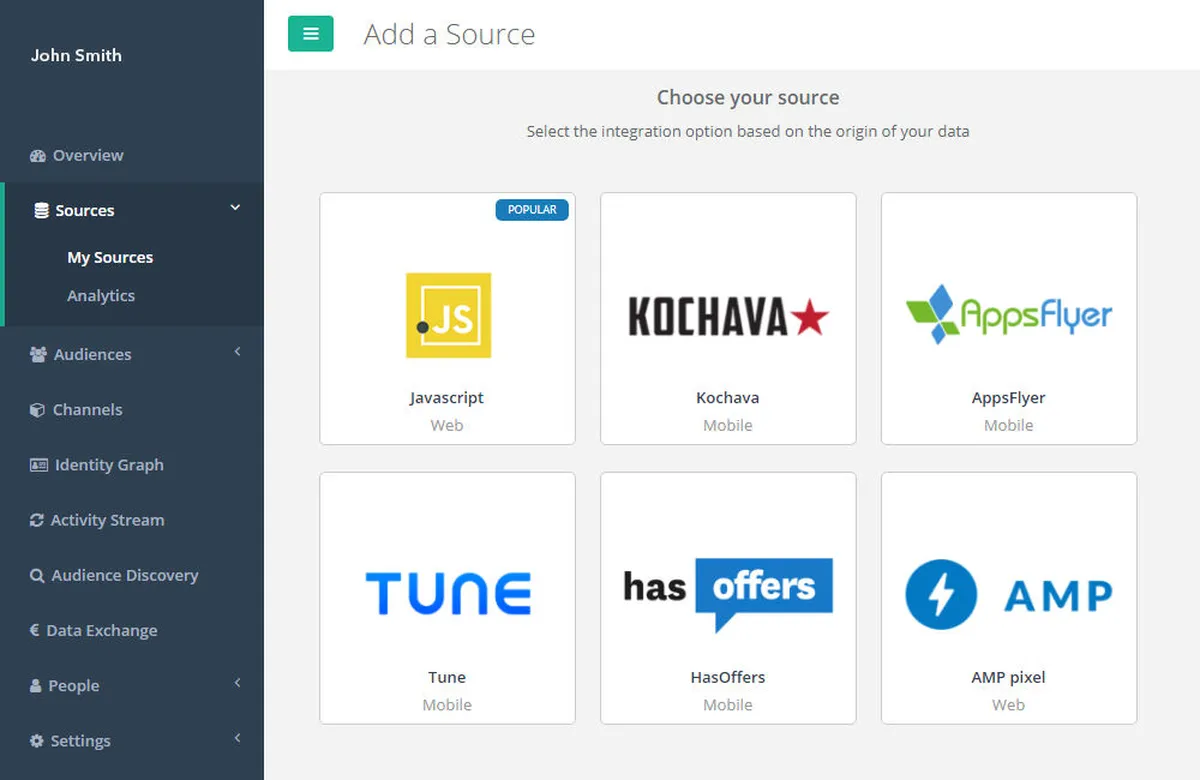The height and width of the screenshot is (780, 1200).
Task: Click the People menu label
Action: coord(74,686)
